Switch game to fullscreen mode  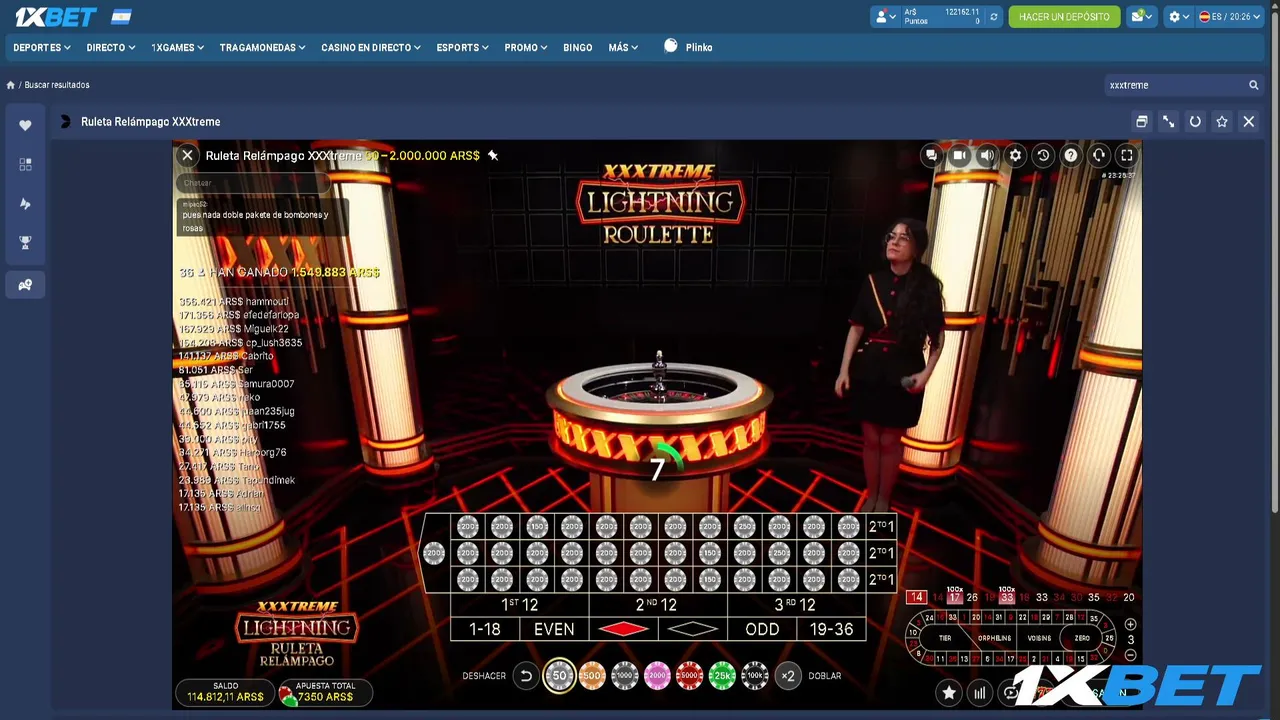click(x=1127, y=155)
